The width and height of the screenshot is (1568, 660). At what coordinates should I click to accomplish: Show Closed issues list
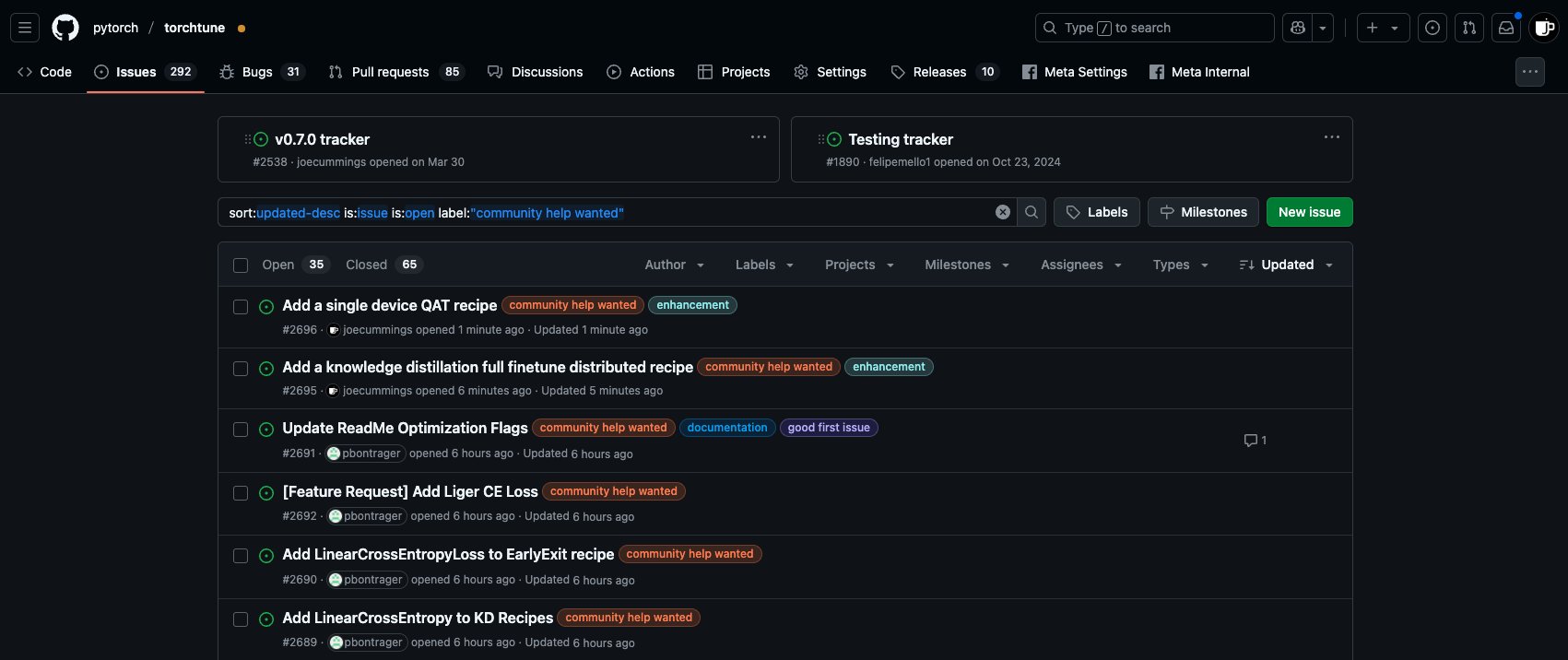(x=383, y=265)
